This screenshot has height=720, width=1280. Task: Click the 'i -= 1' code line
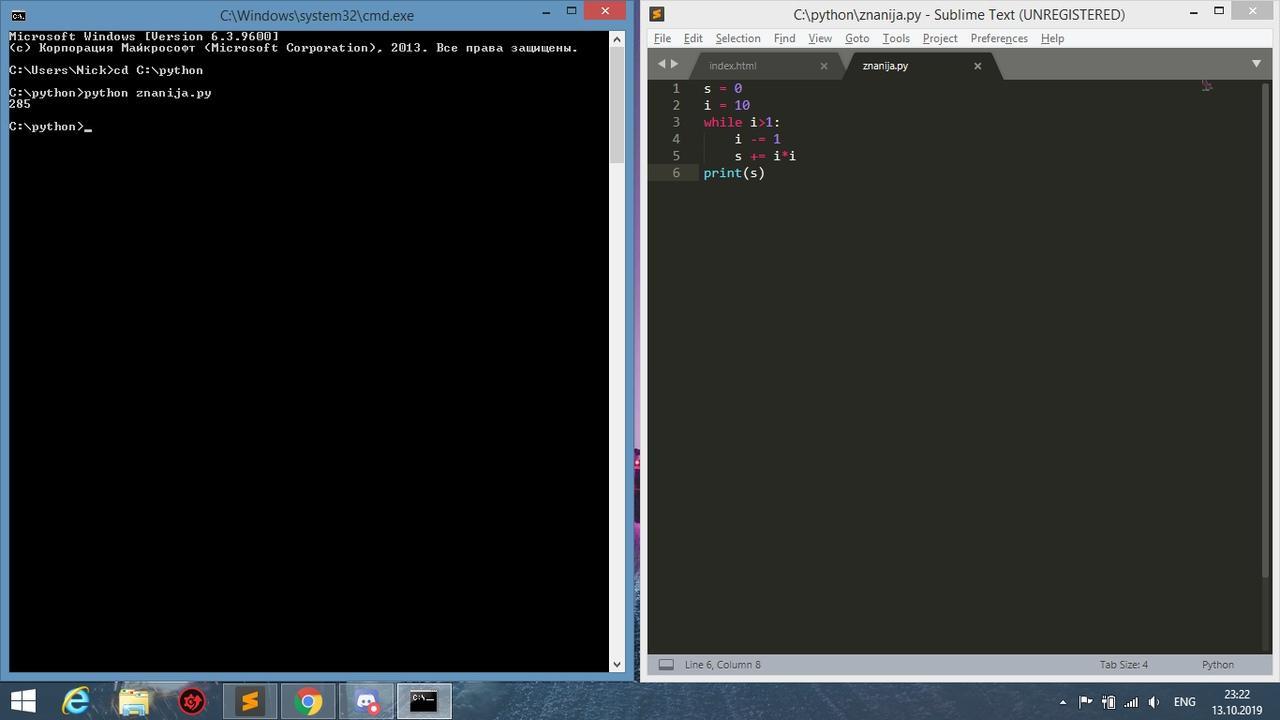click(758, 139)
